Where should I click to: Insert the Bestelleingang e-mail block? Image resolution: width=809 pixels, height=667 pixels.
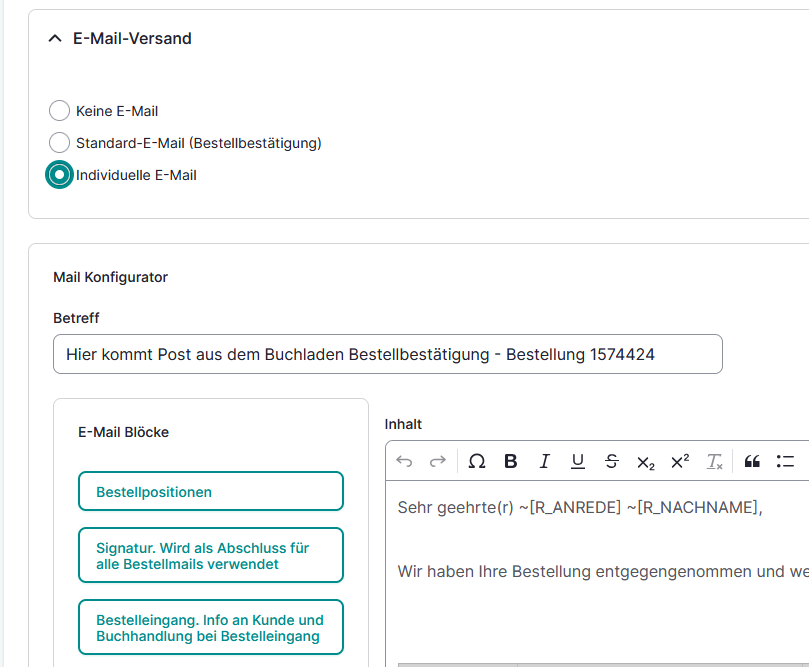211,627
